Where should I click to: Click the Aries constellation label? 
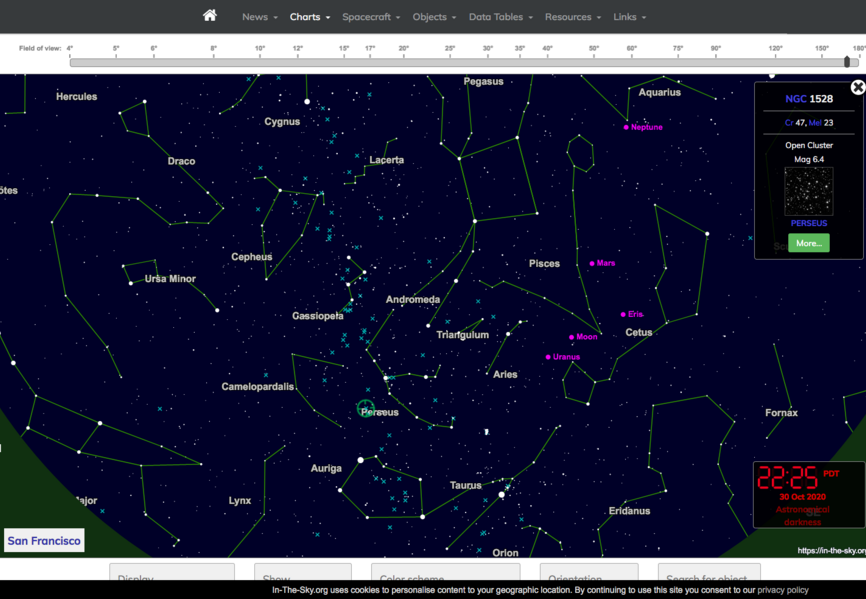pos(505,374)
